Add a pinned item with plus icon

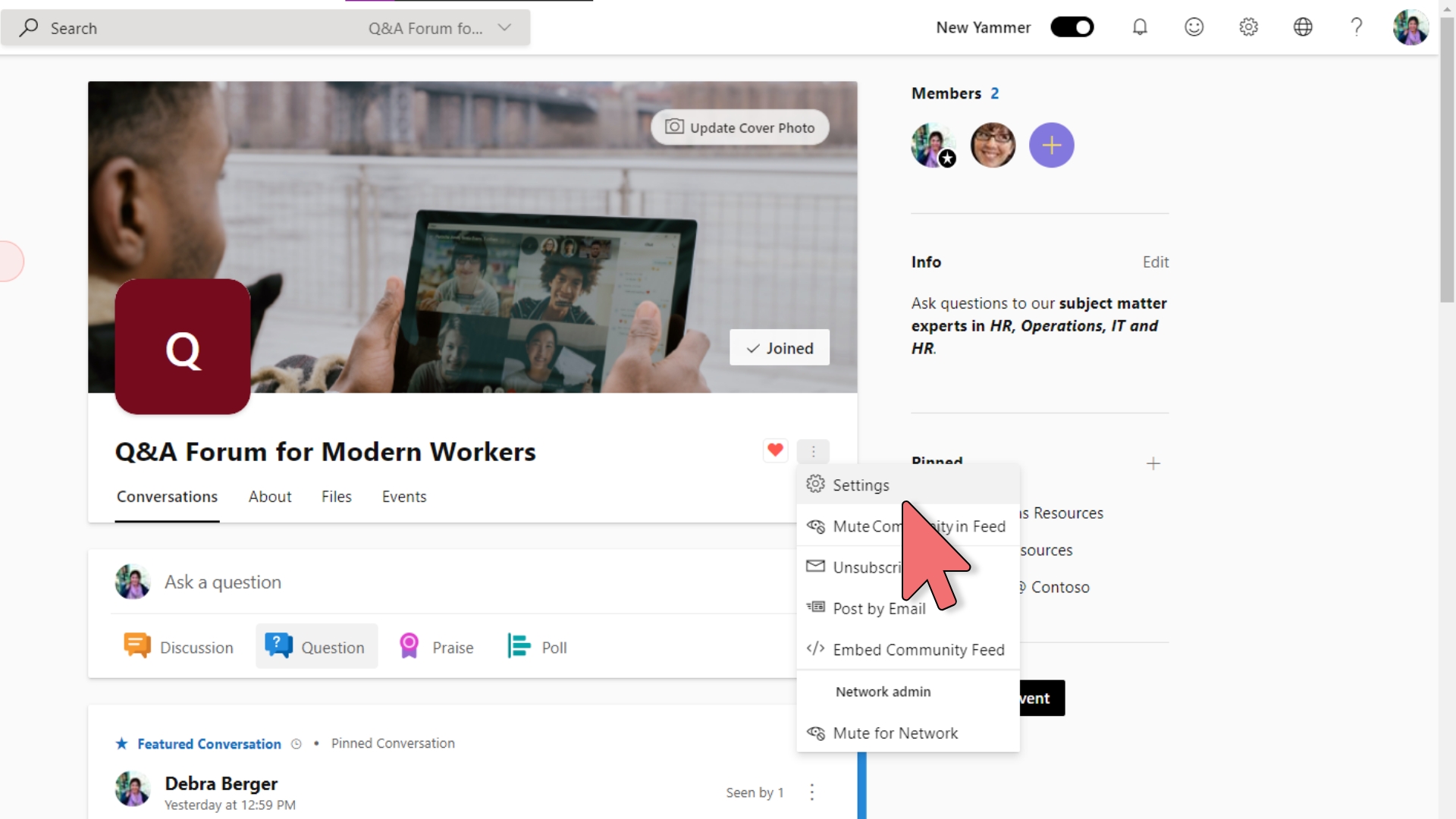click(1153, 463)
